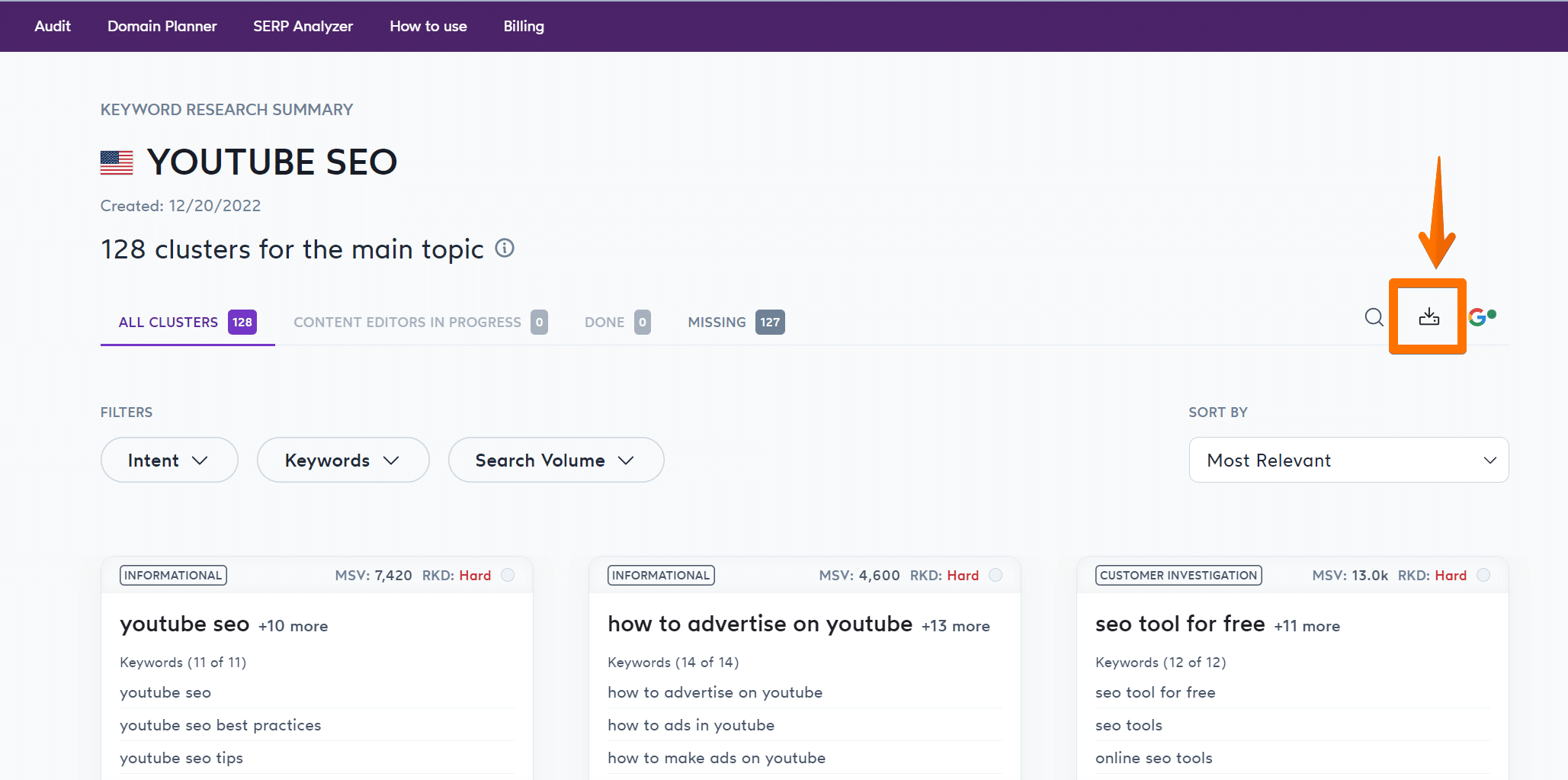Open the youtube seo cluster title
1568x780 pixels.
pyautogui.click(x=184, y=624)
